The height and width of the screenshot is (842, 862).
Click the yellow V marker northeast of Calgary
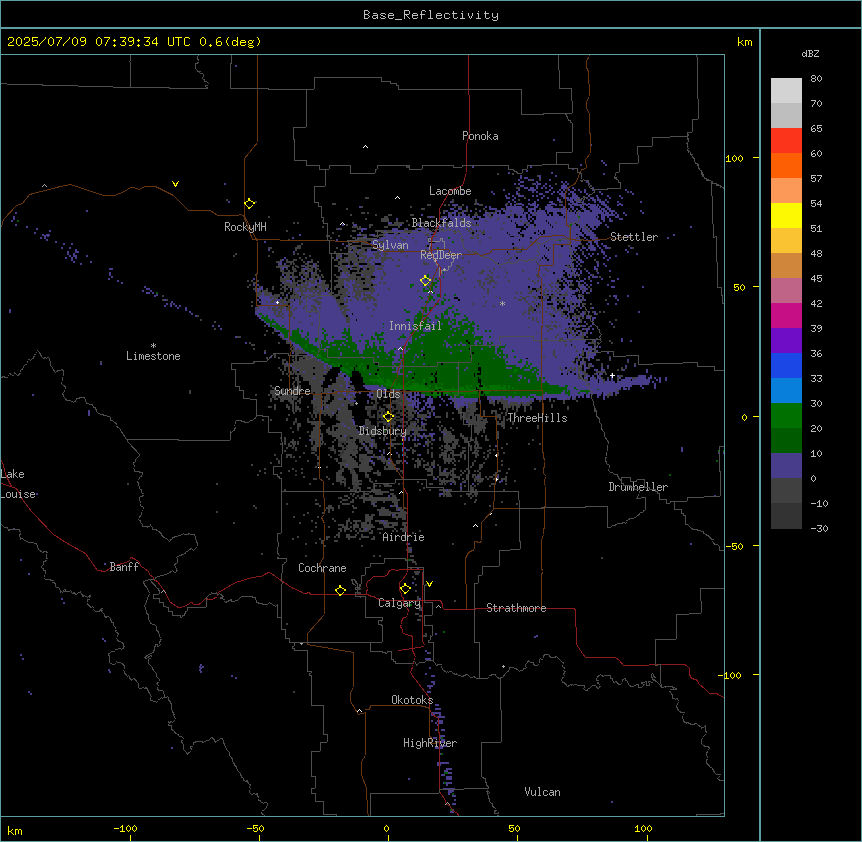pos(429,584)
